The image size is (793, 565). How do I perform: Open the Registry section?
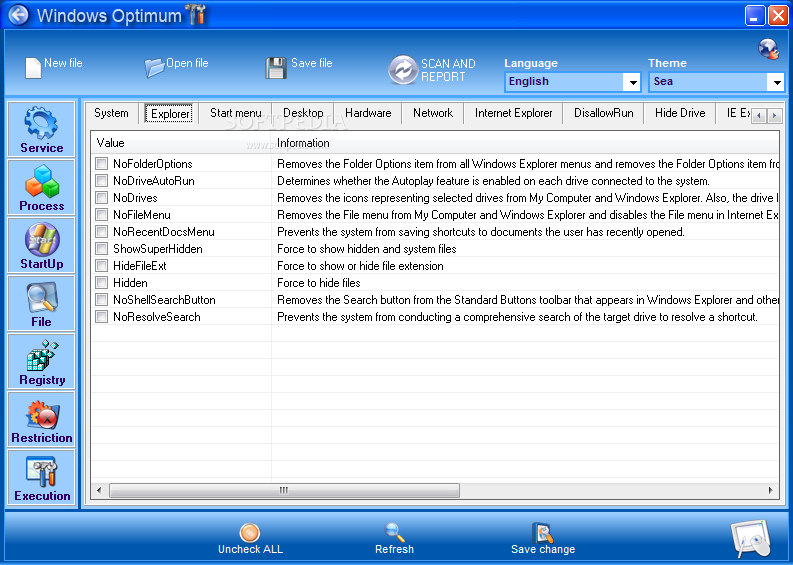41,362
